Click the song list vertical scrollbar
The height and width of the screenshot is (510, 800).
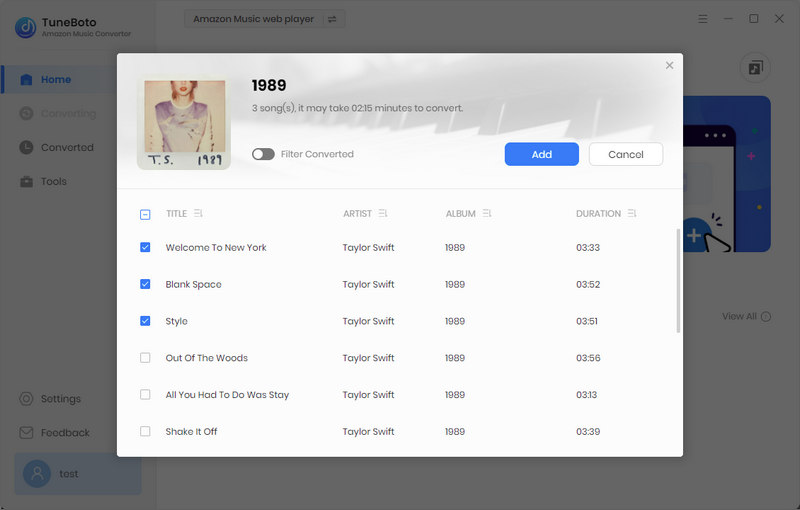[x=678, y=280]
